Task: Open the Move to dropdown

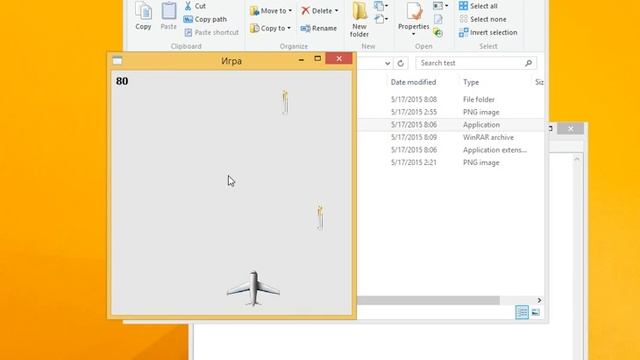Action: [x=271, y=11]
